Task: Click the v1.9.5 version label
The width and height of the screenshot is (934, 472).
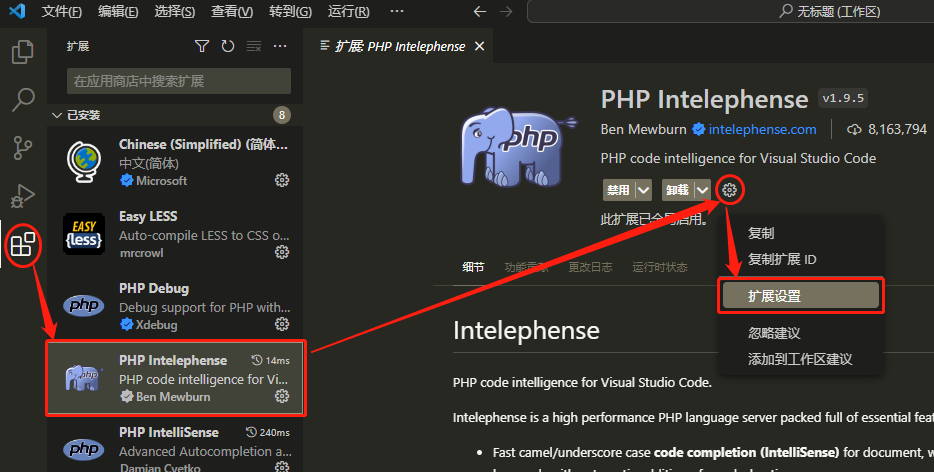Action: point(843,98)
